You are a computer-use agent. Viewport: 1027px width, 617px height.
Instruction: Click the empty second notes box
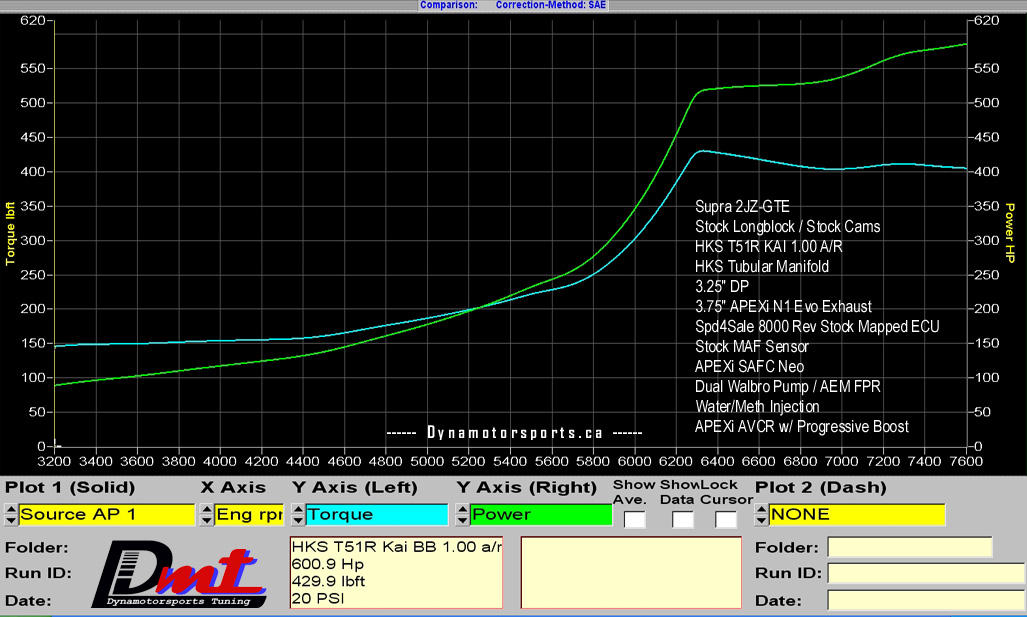click(631, 572)
